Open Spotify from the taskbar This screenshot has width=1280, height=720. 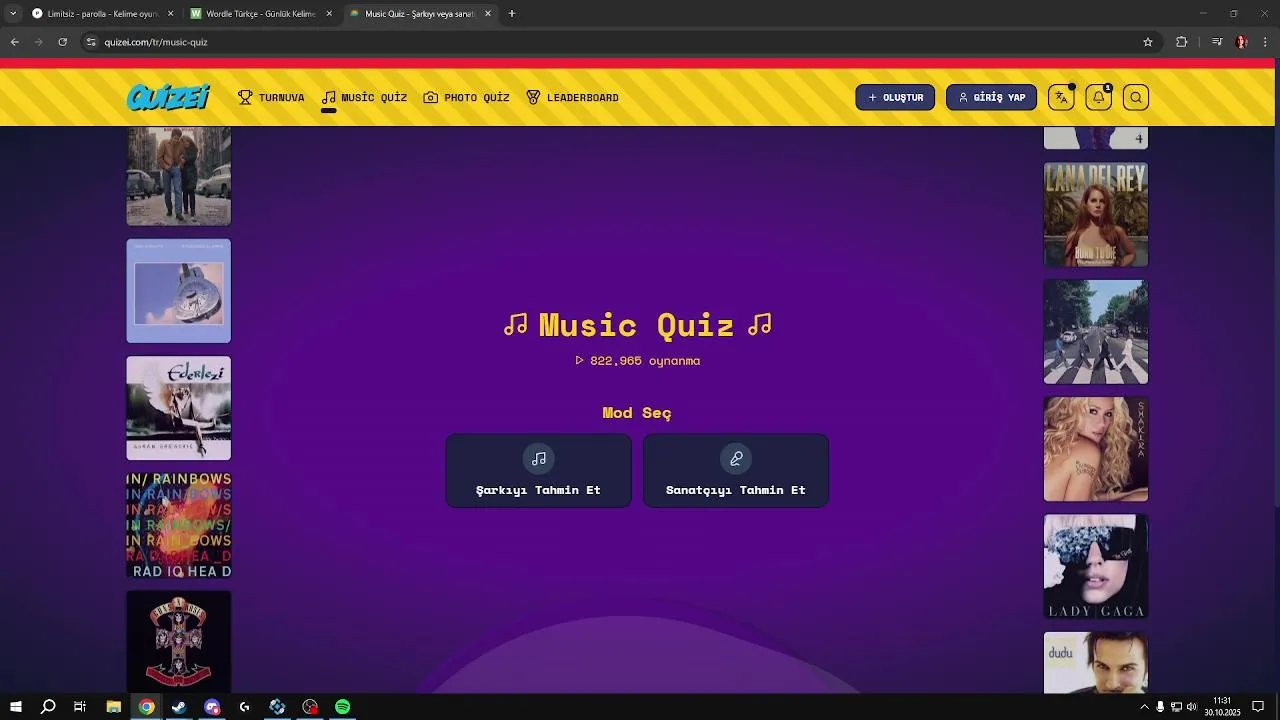click(343, 707)
